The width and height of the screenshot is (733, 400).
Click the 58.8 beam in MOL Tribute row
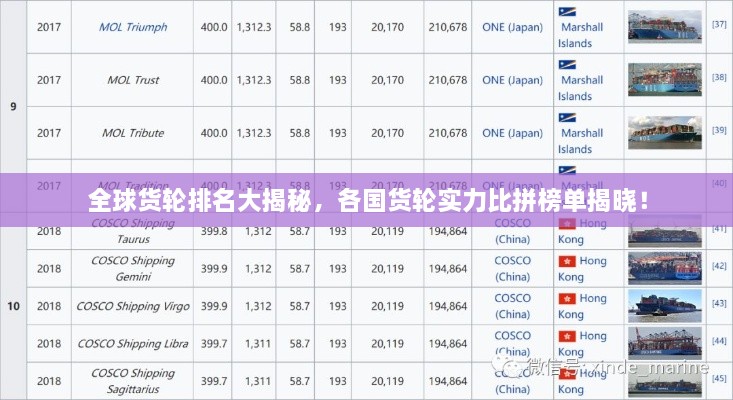point(299,133)
